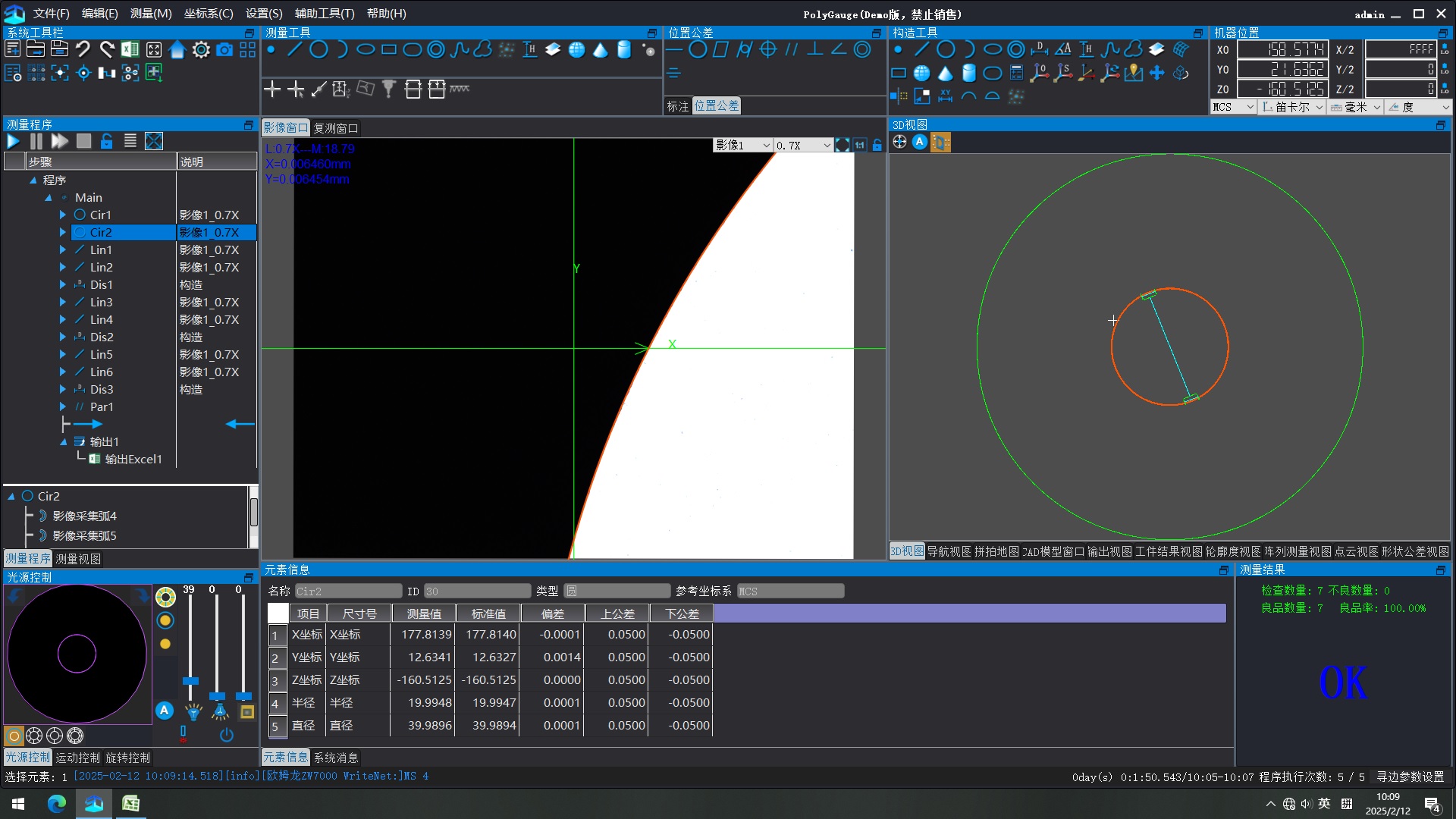Viewport: 1456px width, 819px height.
Task: Open the MCS coordinate system dropdown
Action: click(x=1233, y=107)
